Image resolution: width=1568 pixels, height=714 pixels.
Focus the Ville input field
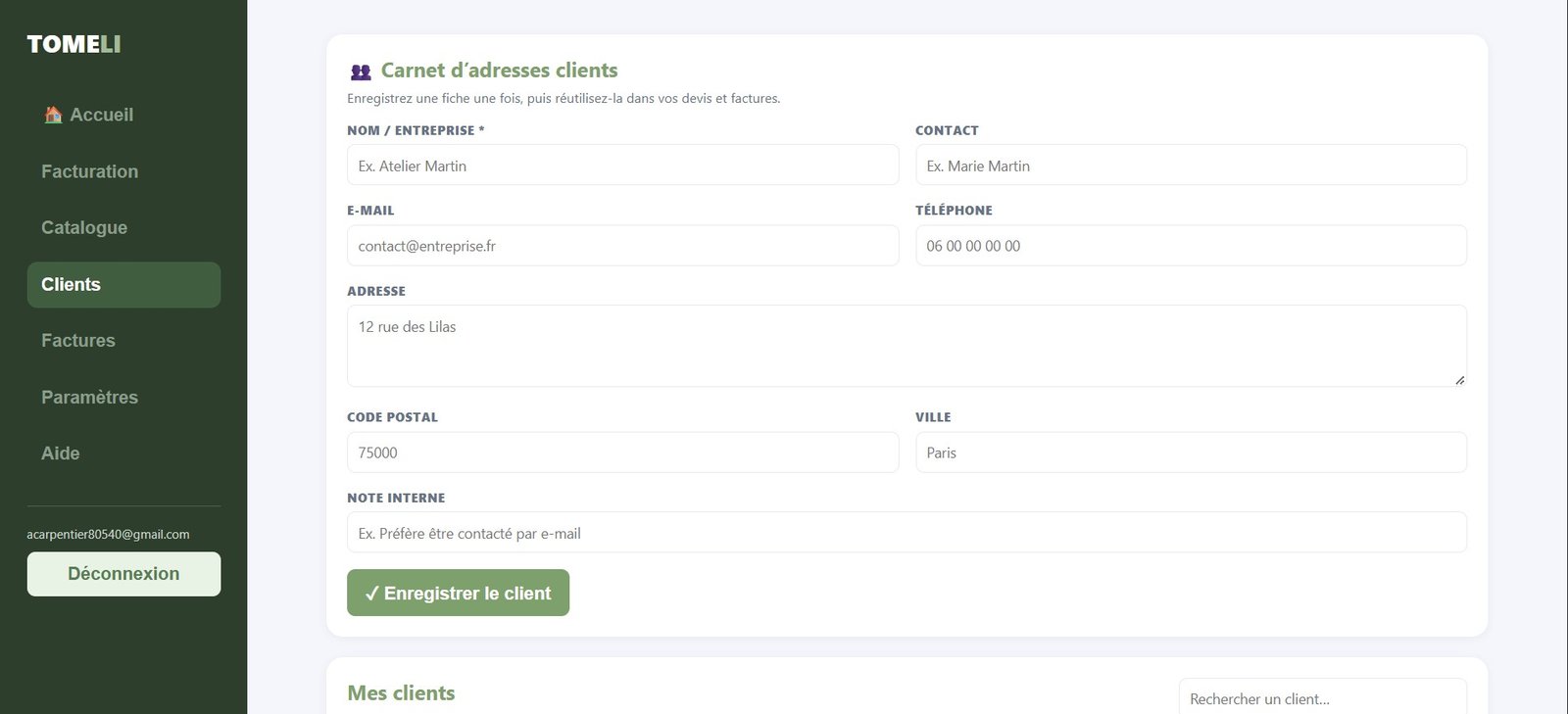(x=1191, y=452)
